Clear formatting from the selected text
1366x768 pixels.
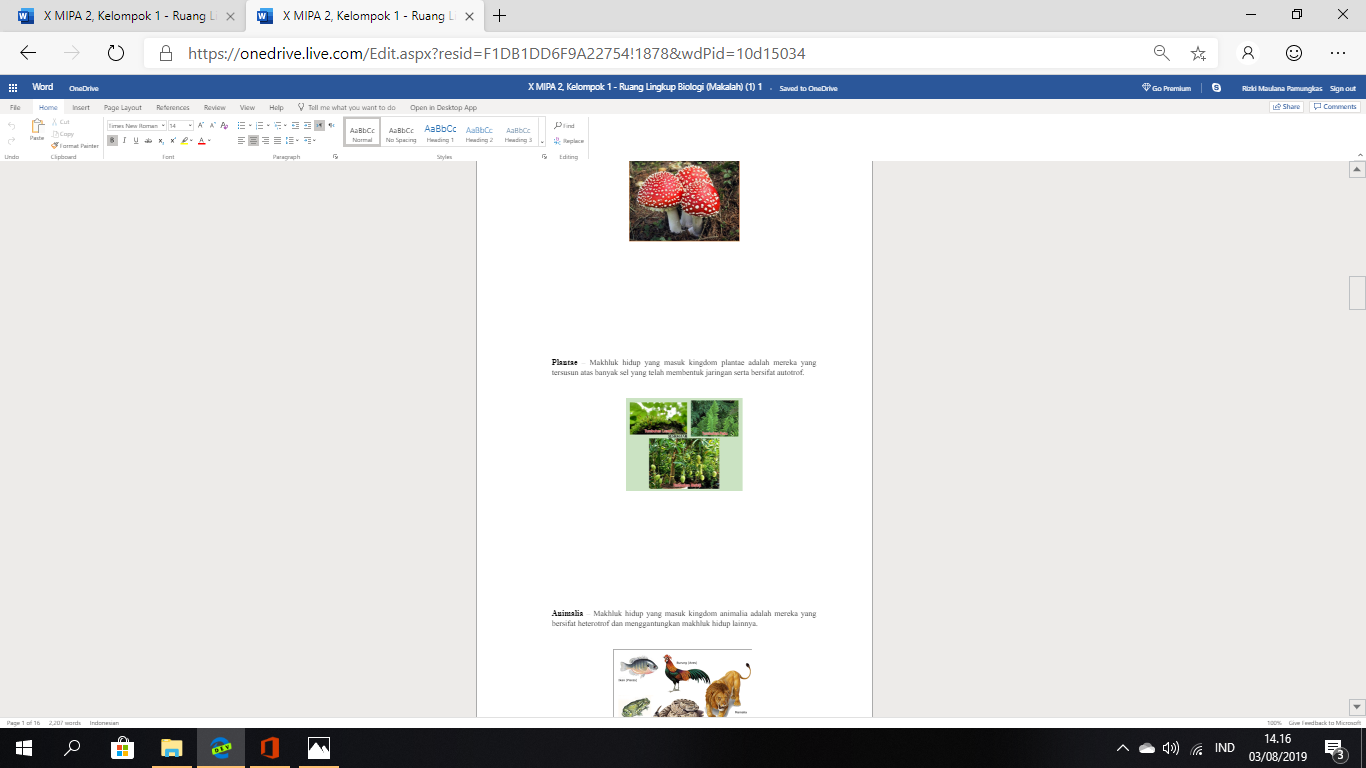(225, 126)
